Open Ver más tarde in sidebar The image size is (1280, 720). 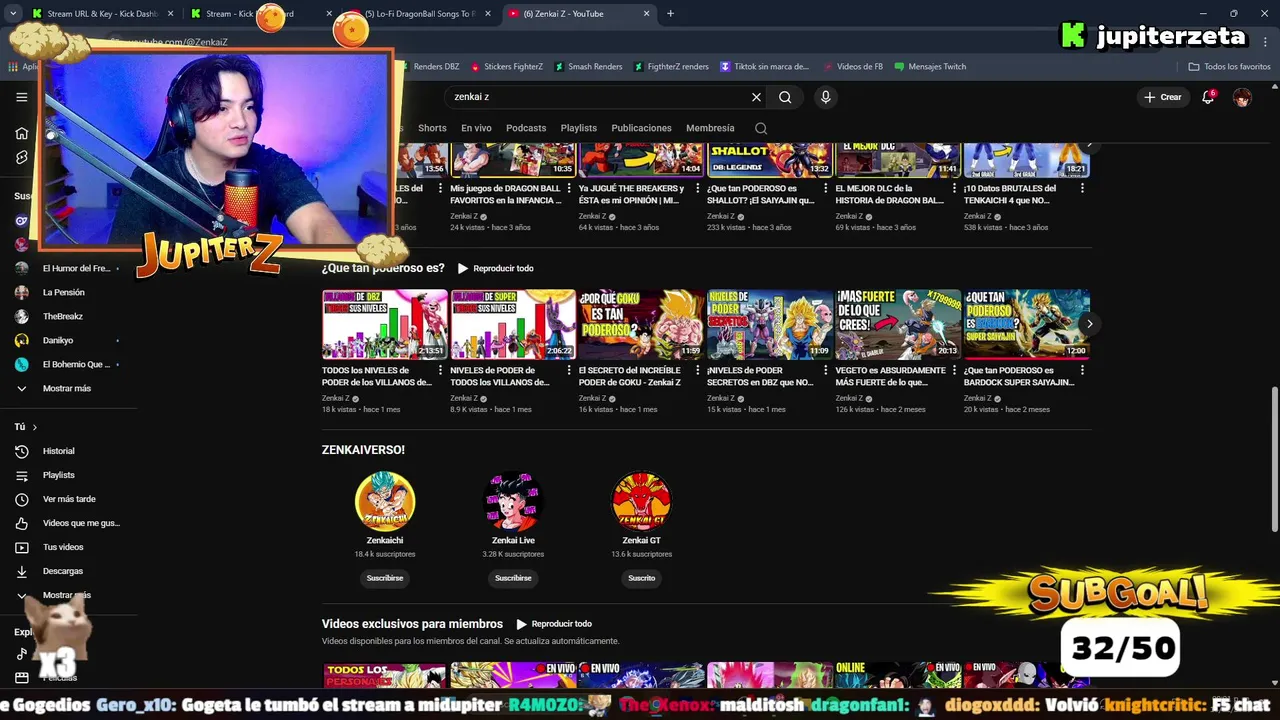(68, 499)
